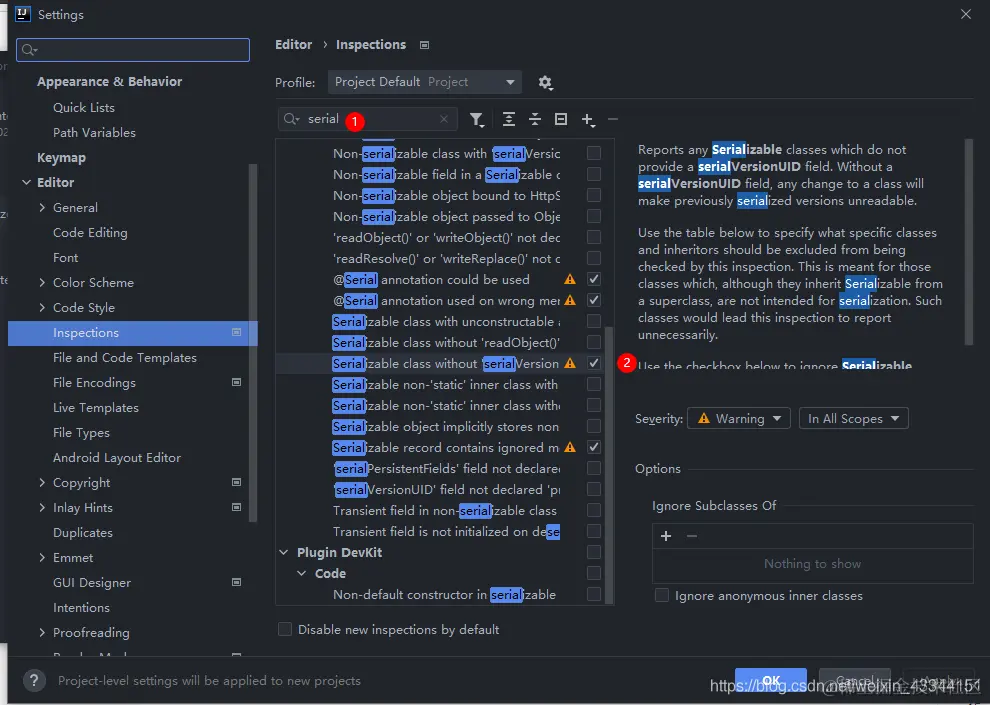The image size is (990, 705).
Task: Click the project icon beside Copyright
Action: coord(237,482)
